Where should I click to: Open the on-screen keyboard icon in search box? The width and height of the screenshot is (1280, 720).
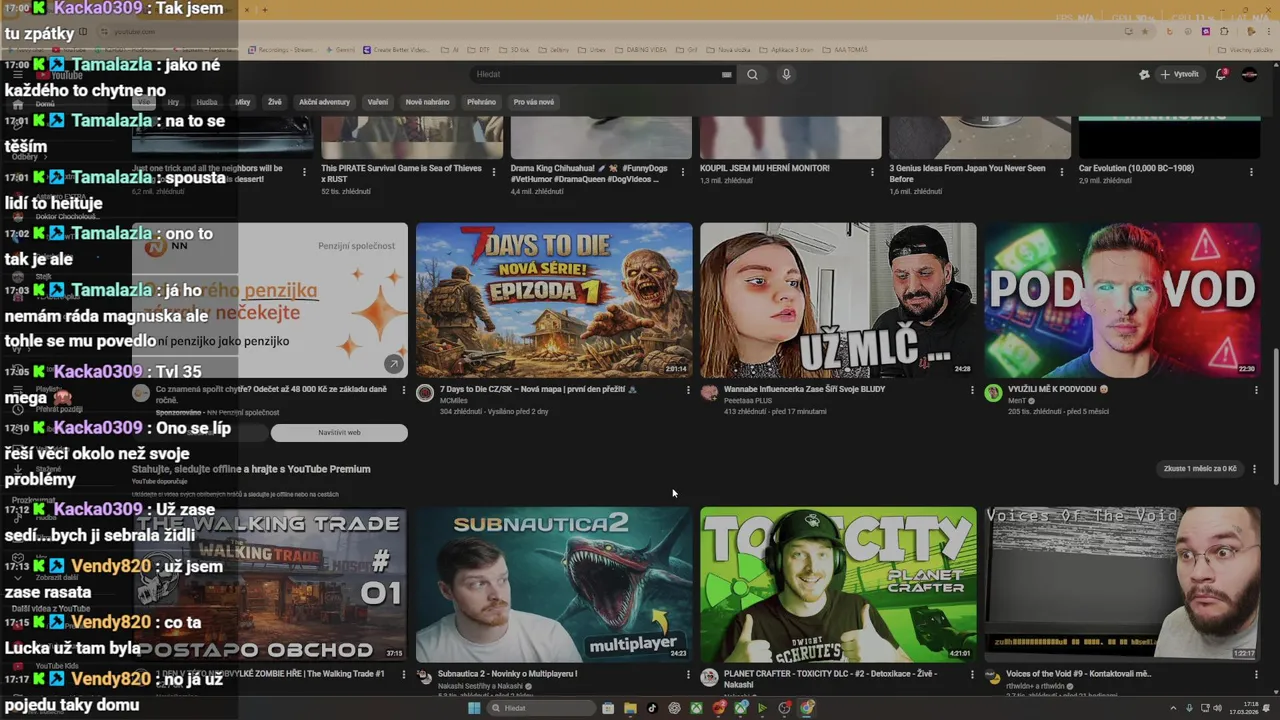[x=726, y=74]
